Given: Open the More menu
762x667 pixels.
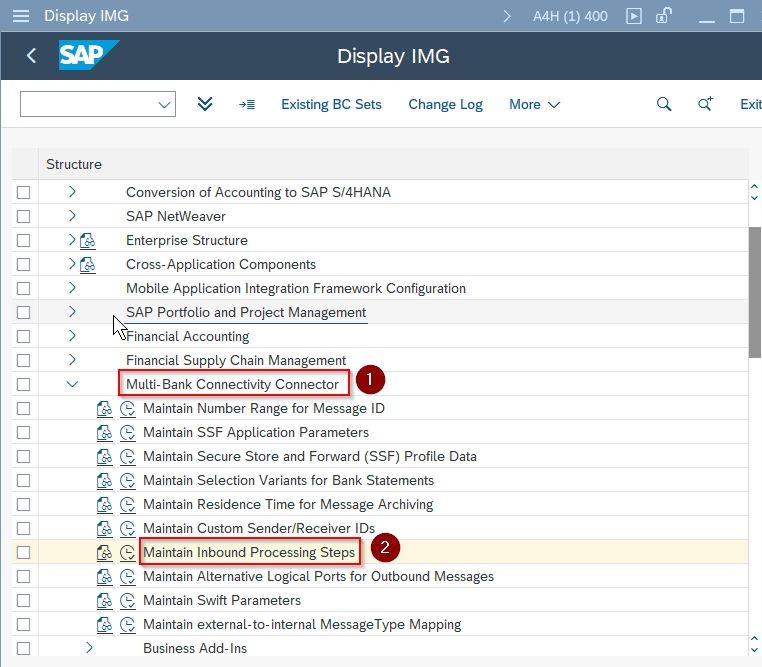Looking at the screenshot, I should 535,104.
